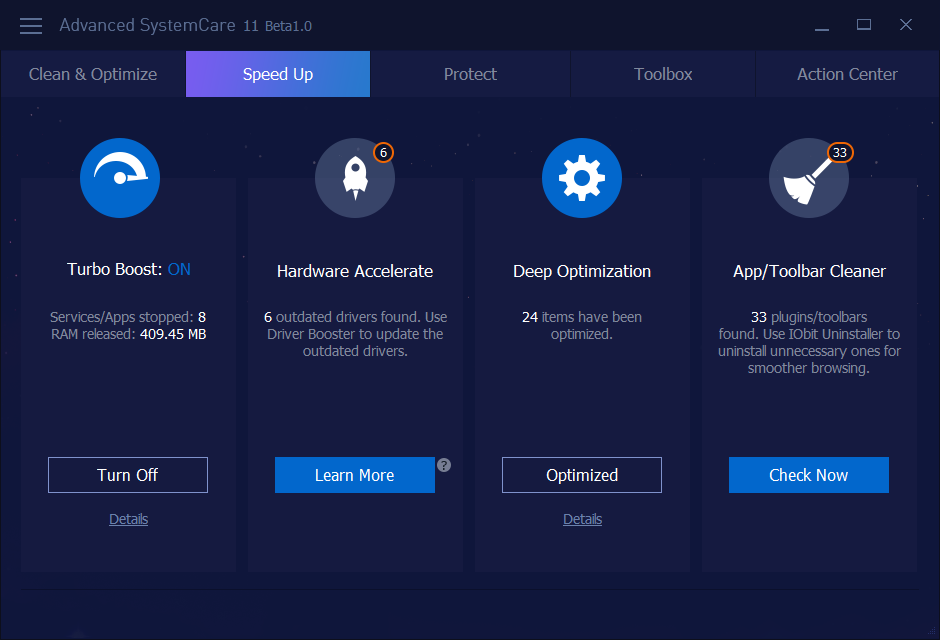The height and width of the screenshot is (640, 940).
Task: Click the App/Toolbar Cleaner broom icon
Action: pyautogui.click(x=808, y=178)
